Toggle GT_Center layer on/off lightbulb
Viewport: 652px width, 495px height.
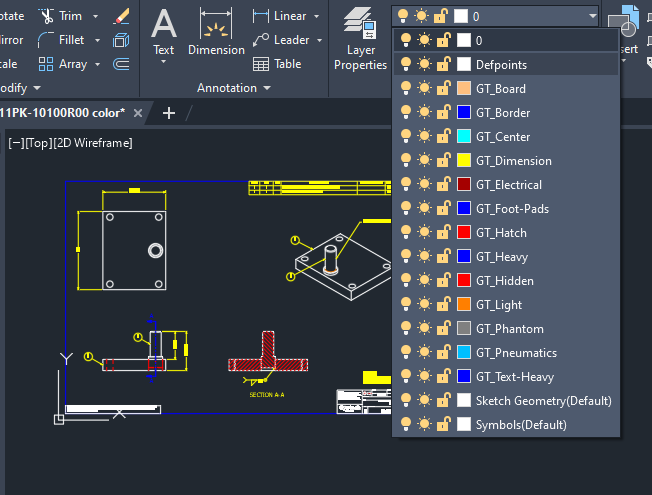(x=405, y=136)
